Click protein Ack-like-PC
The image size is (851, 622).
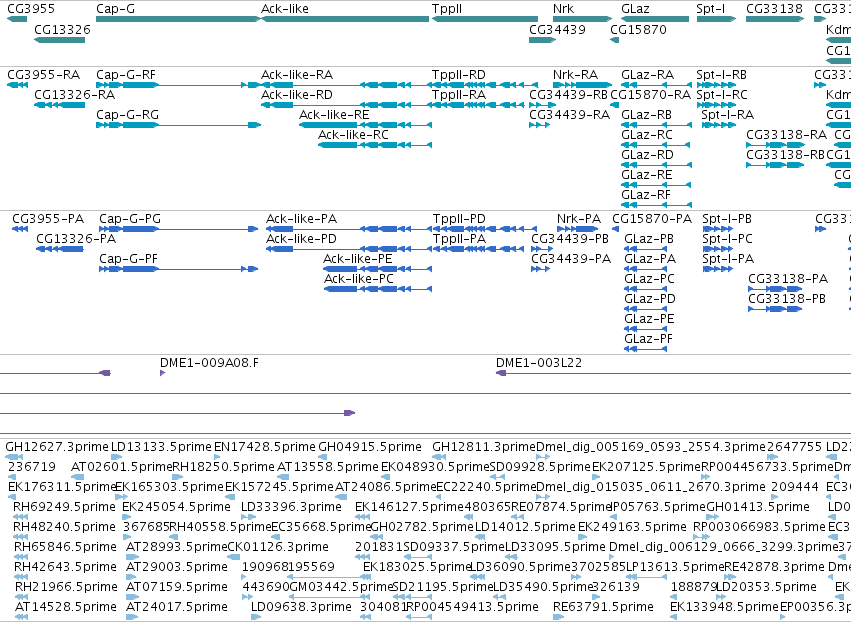378,289
